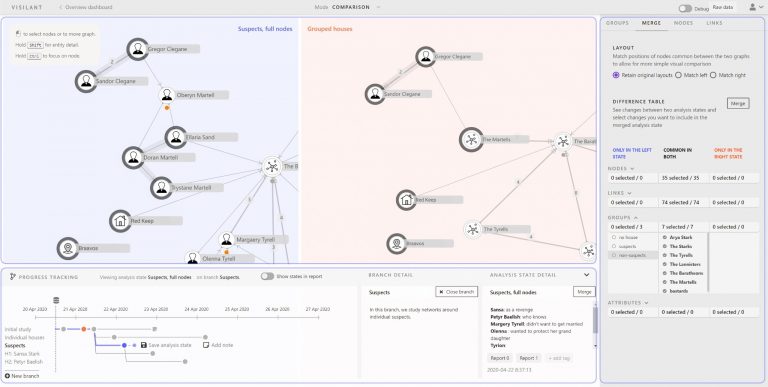Viewport: 768px width, 387px height.
Task: Open user account icon
Action: coord(752,7)
